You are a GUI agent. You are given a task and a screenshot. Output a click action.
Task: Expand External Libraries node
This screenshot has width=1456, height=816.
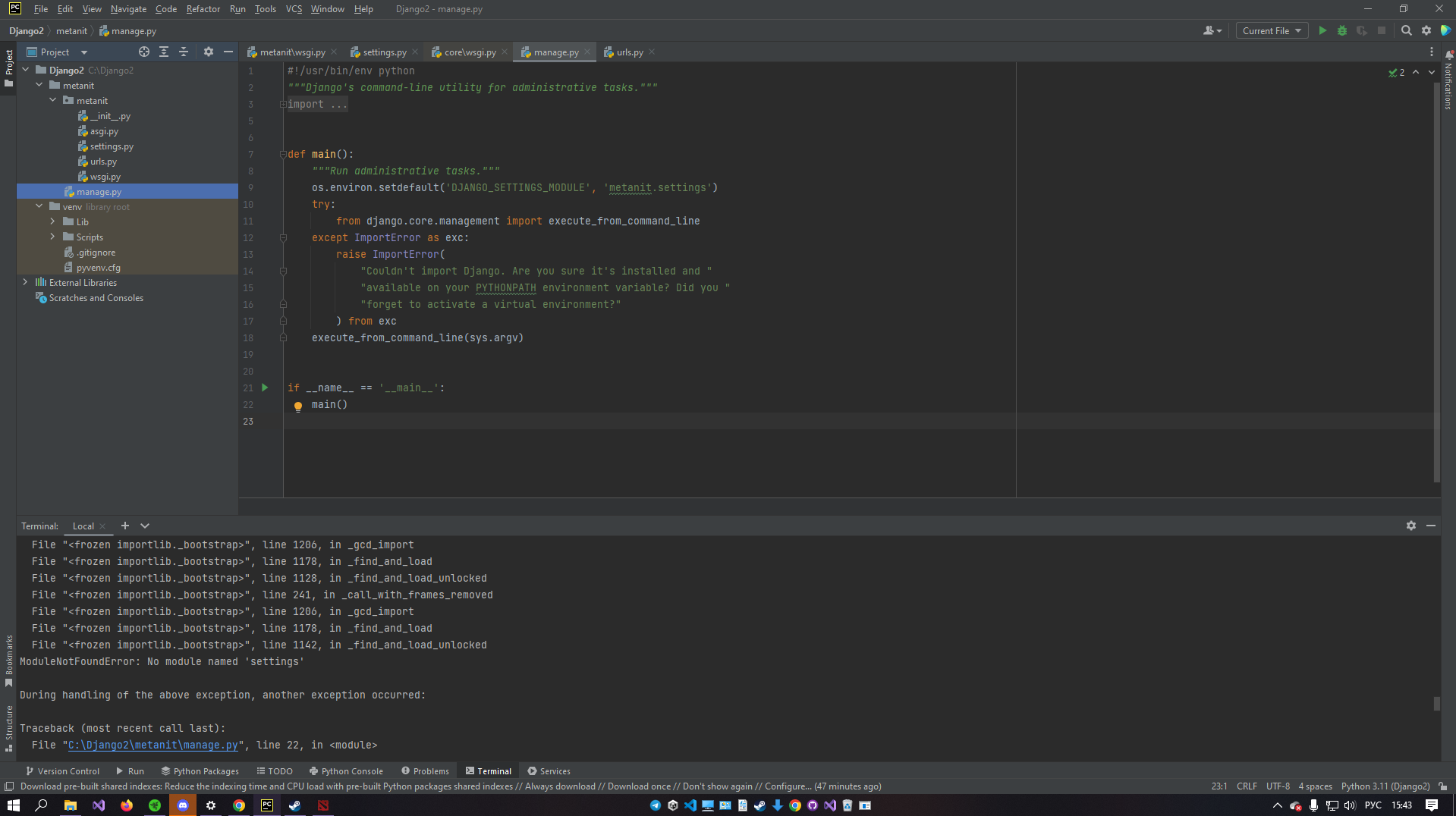pyautogui.click(x=26, y=282)
